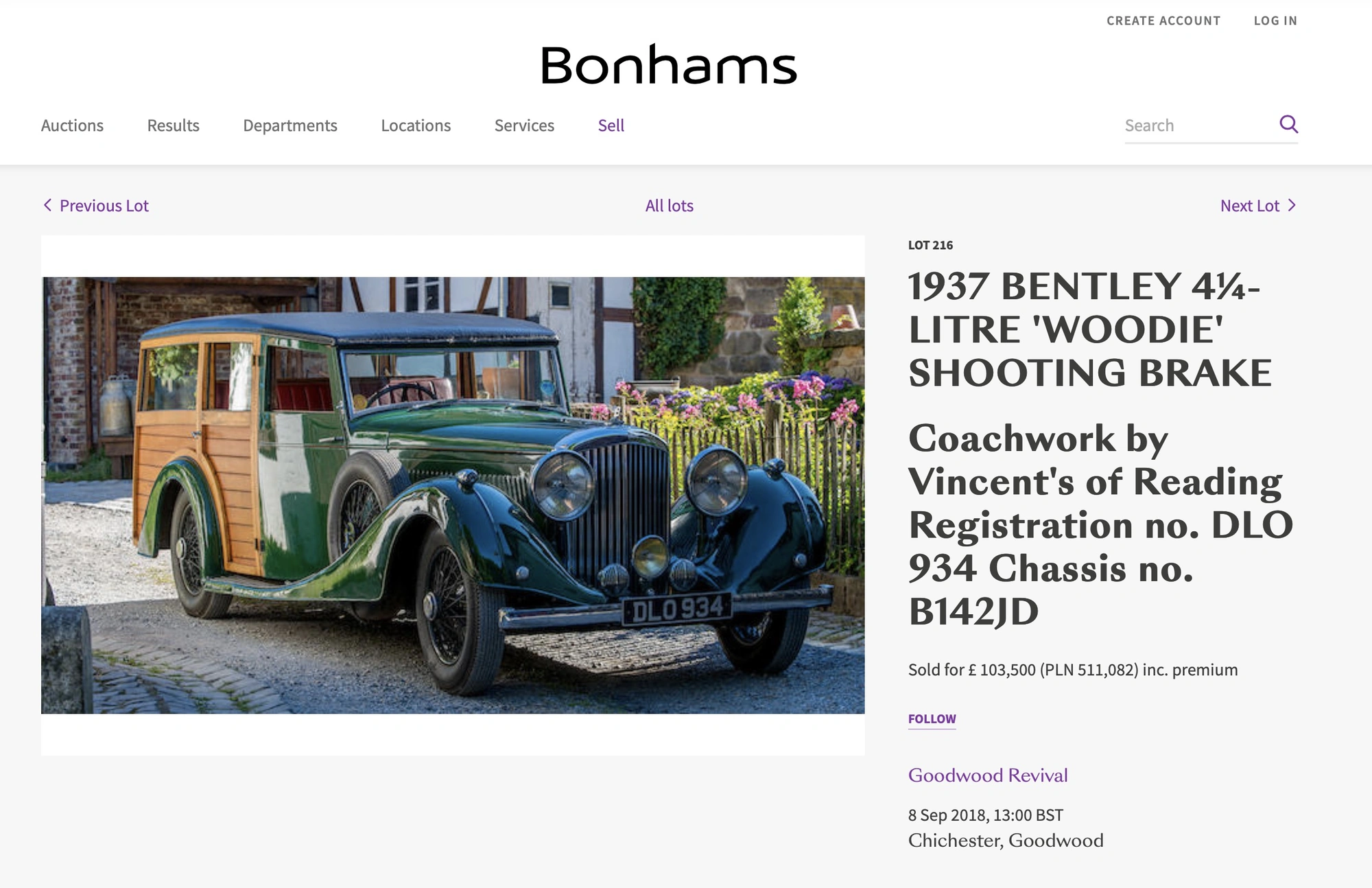The width and height of the screenshot is (1372, 888).
Task: Click the lot title heading
Action: click(x=1090, y=329)
